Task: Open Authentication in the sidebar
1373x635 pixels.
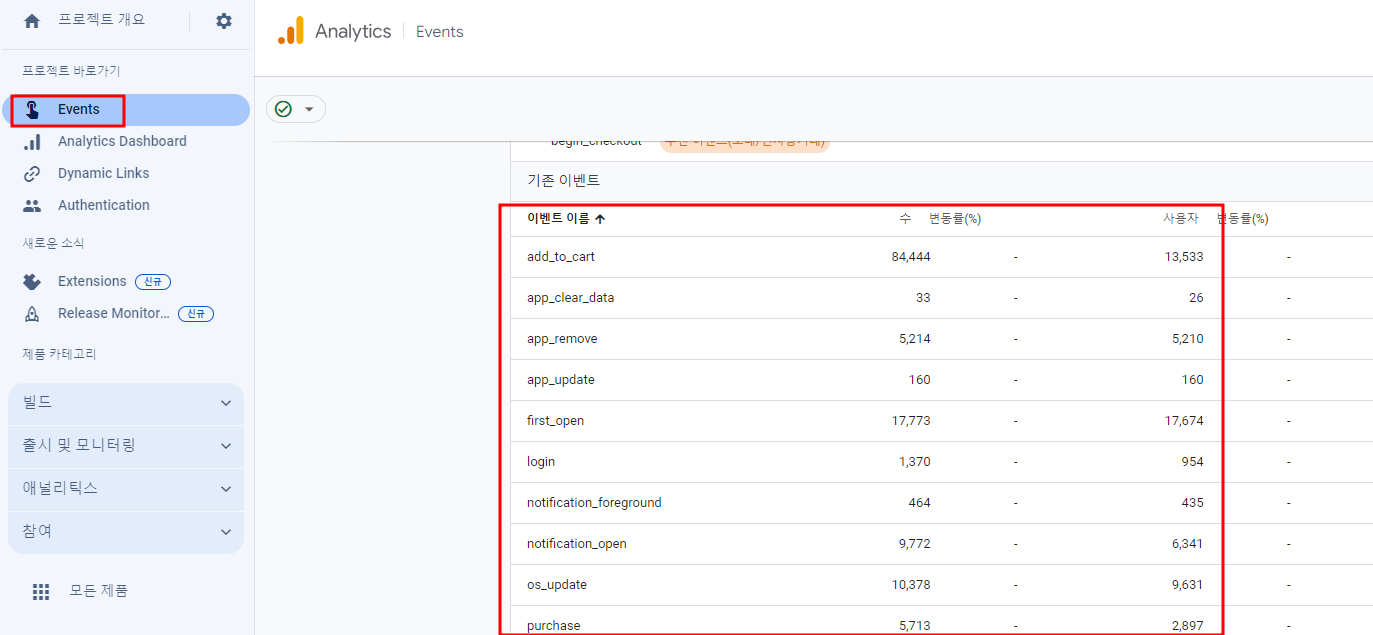Action: pos(104,206)
